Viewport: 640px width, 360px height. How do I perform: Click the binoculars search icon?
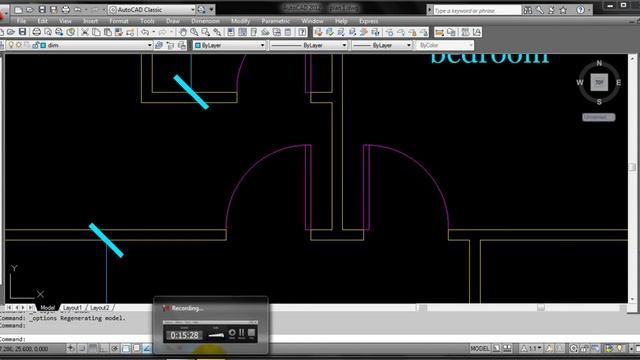(528, 10)
